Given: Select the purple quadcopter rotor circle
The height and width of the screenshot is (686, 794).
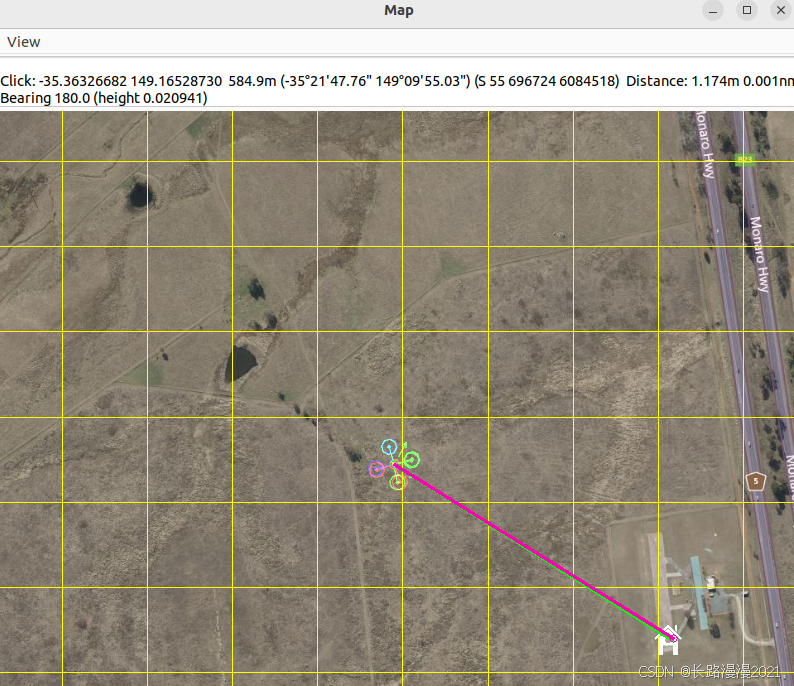Looking at the screenshot, I should (376, 469).
